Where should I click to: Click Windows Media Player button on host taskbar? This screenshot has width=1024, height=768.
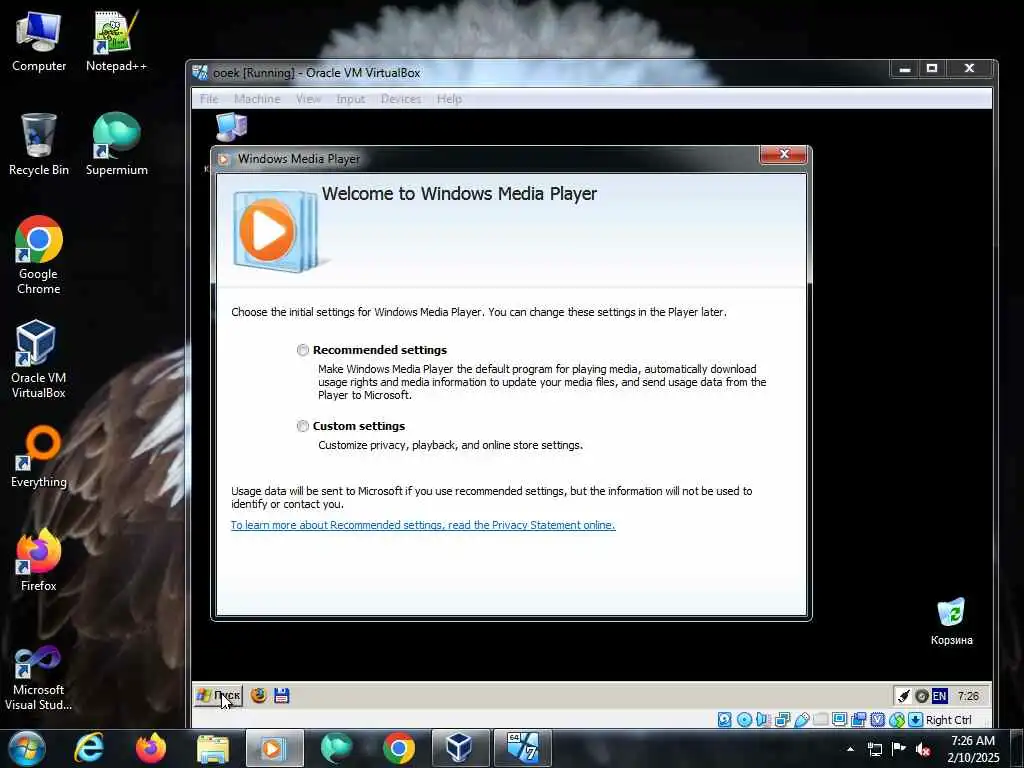(x=274, y=748)
